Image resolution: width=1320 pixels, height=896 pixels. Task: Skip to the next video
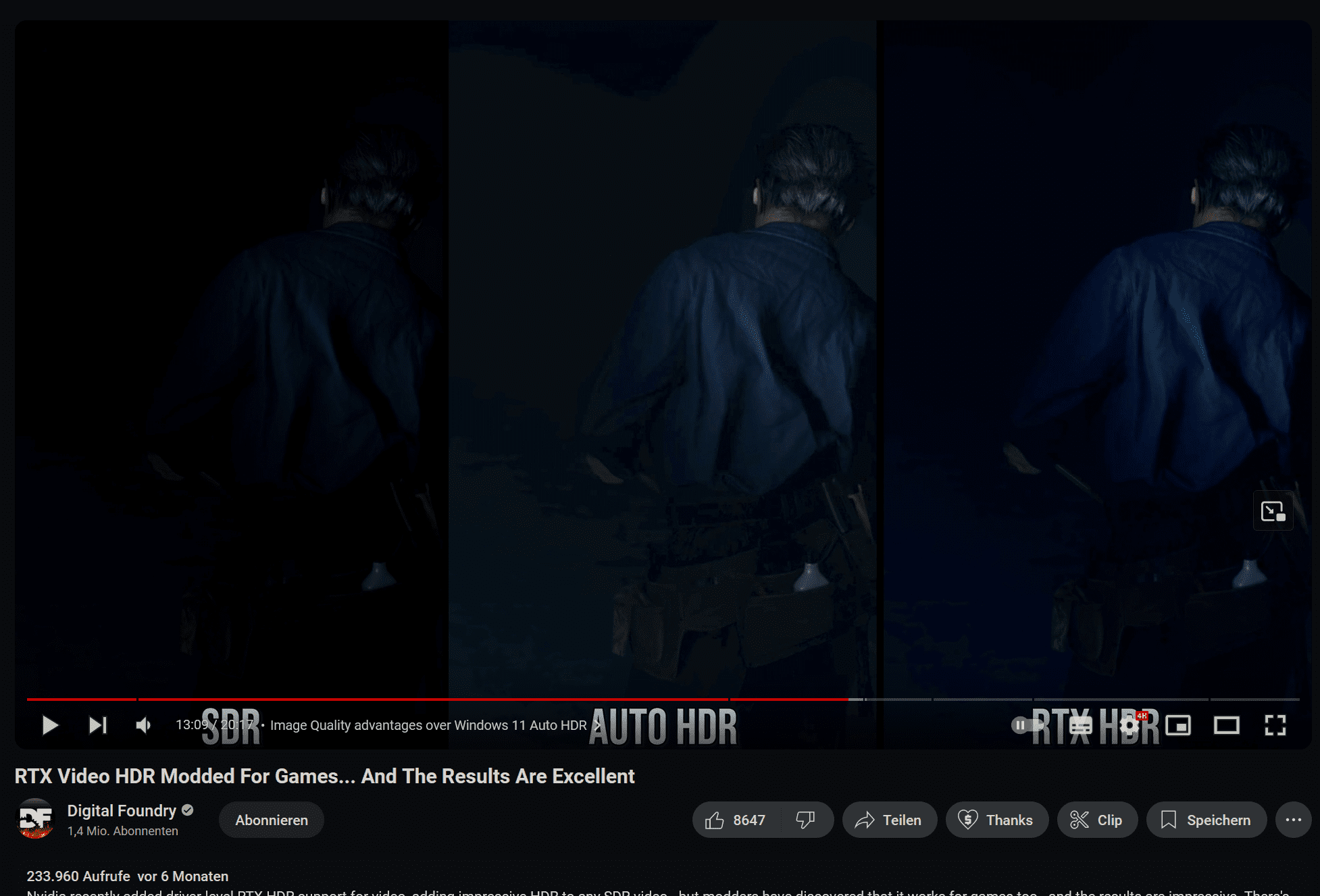click(98, 725)
